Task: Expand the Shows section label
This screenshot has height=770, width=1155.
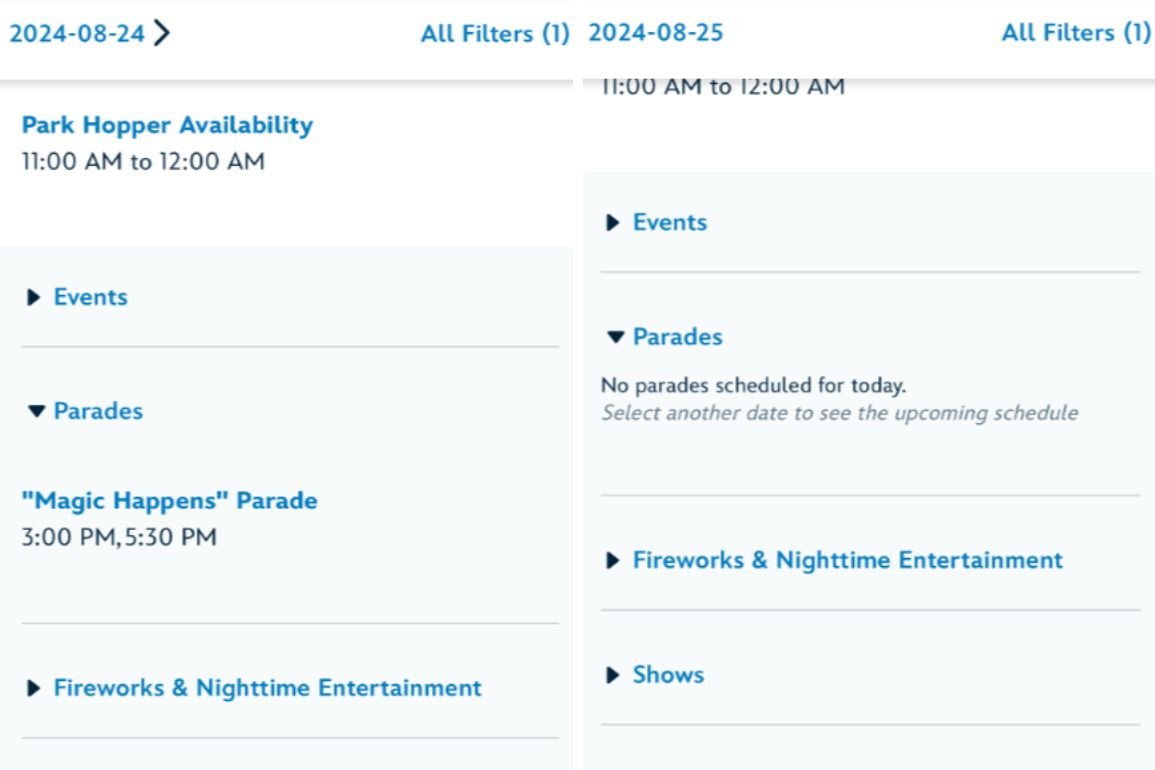Action: point(668,675)
